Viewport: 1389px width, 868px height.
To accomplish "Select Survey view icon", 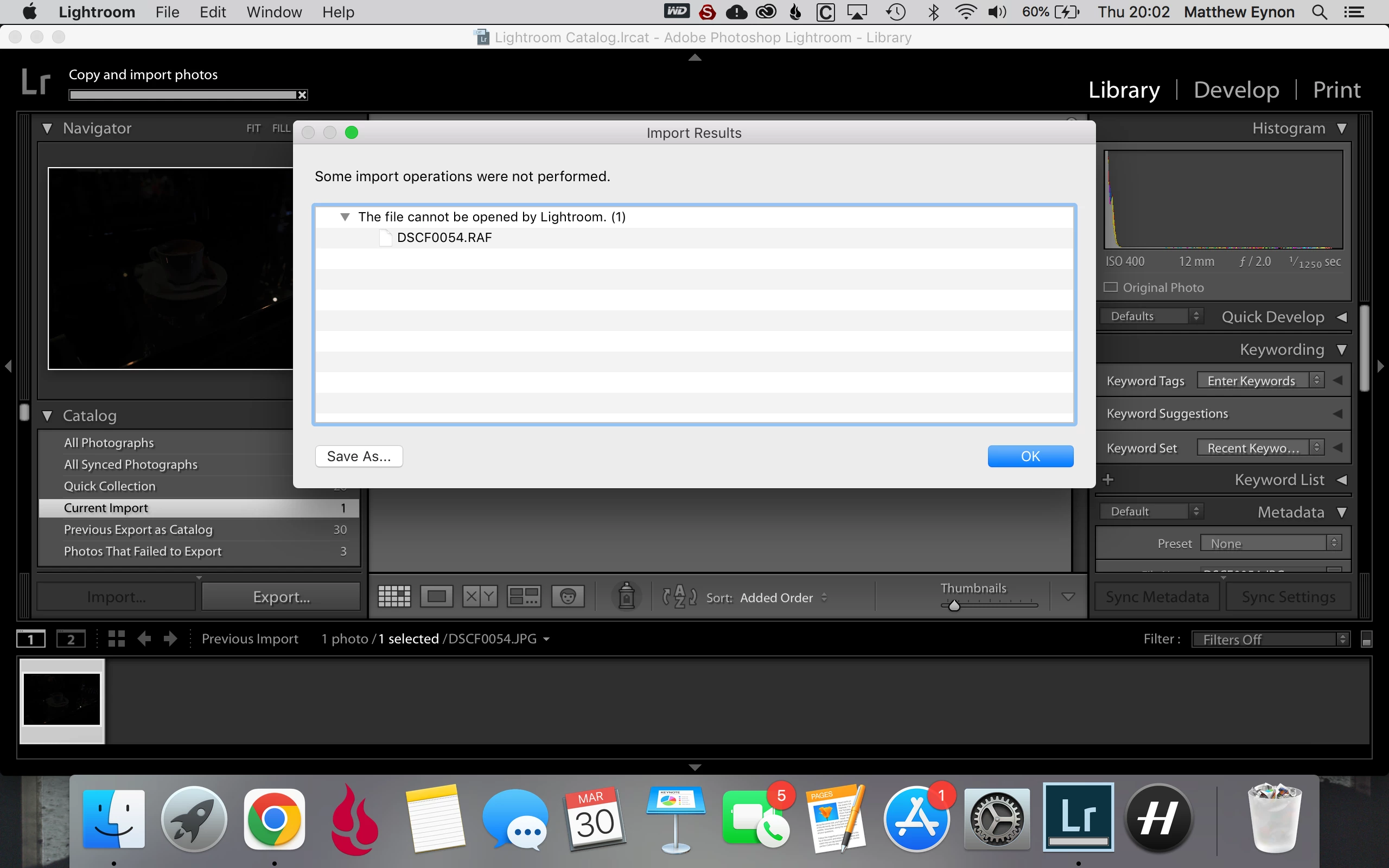I will (524, 596).
